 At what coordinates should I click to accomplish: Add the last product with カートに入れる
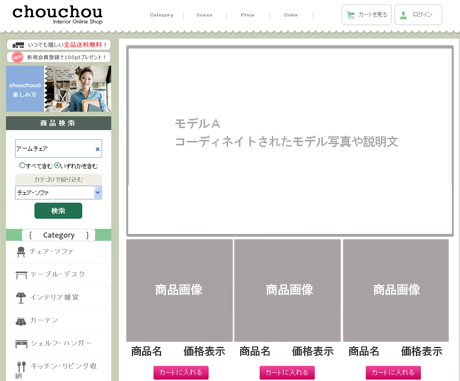click(393, 373)
